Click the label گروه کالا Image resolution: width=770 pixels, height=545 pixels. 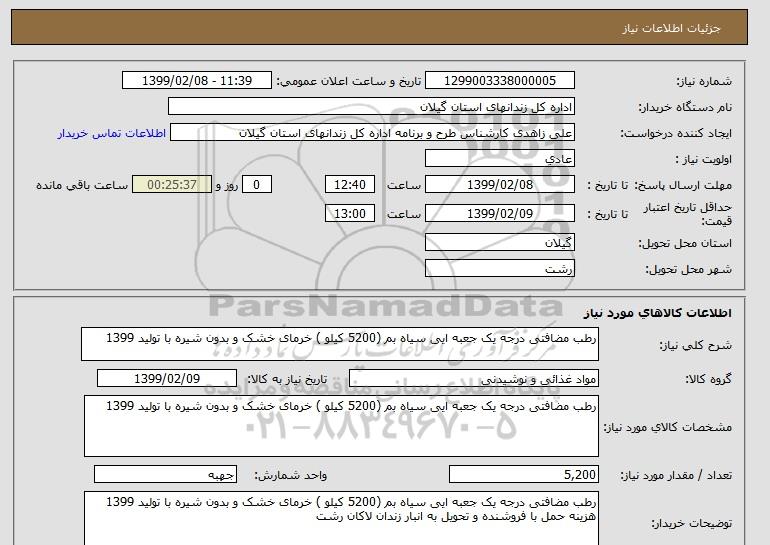(709, 379)
